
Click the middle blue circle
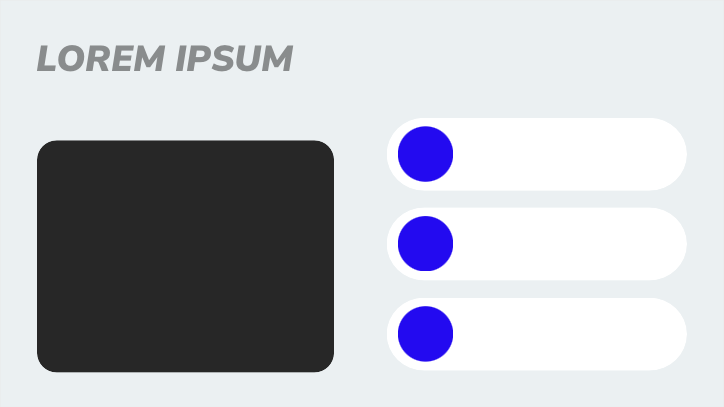(x=425, y=244)
